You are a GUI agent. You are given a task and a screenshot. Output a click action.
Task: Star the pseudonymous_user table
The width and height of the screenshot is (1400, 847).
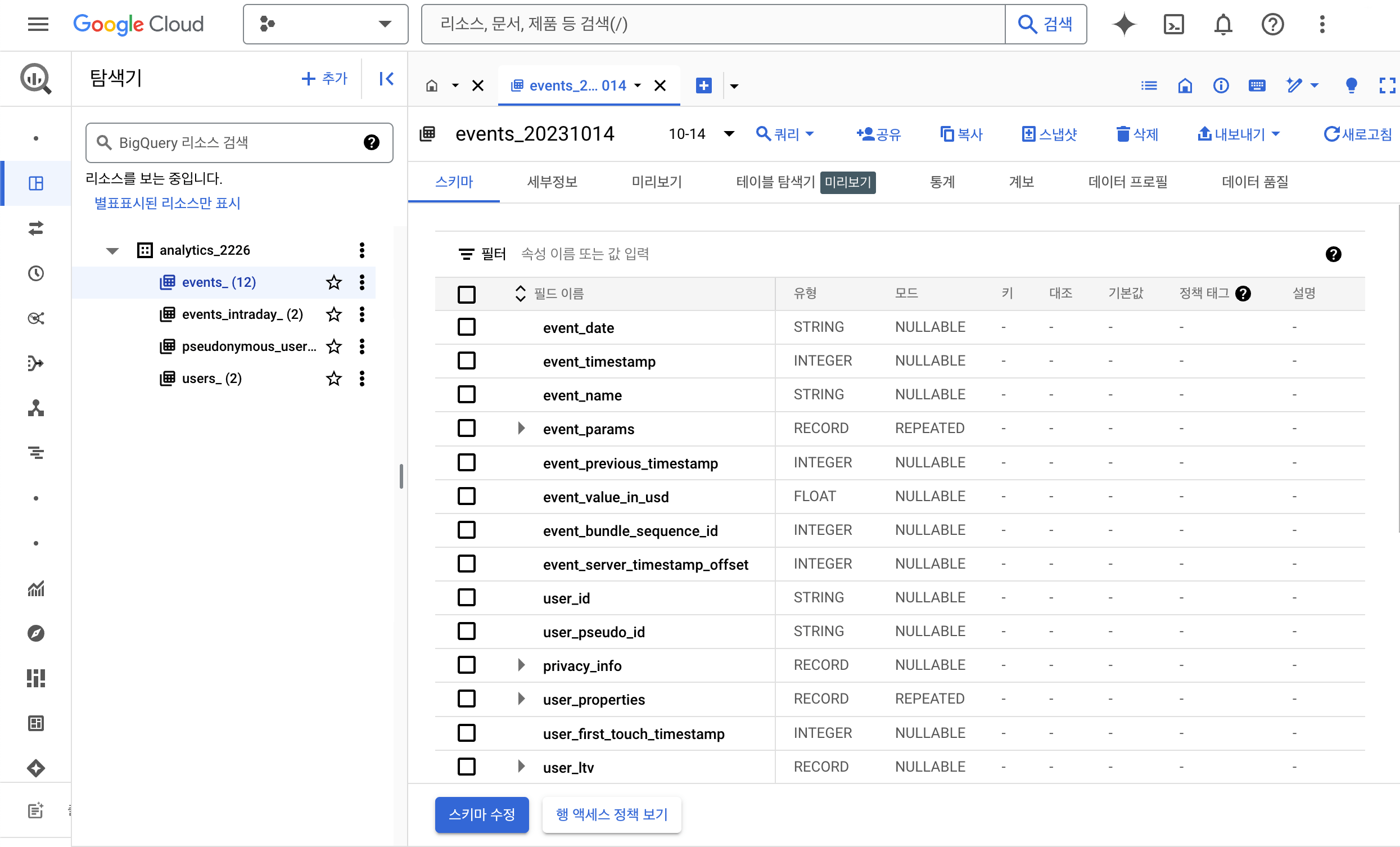pos(333,346)
